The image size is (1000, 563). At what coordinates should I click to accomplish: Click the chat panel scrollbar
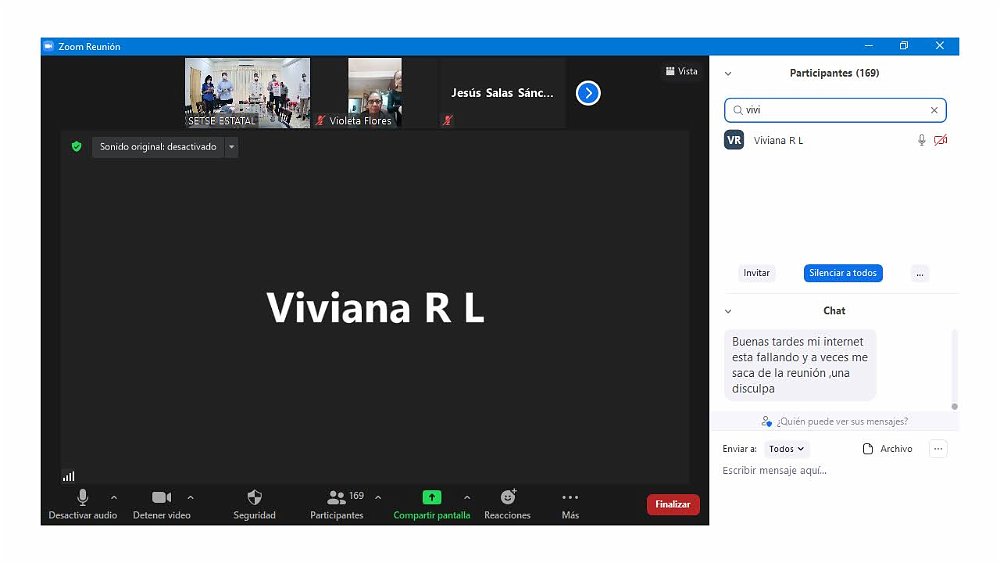[954, 370]
